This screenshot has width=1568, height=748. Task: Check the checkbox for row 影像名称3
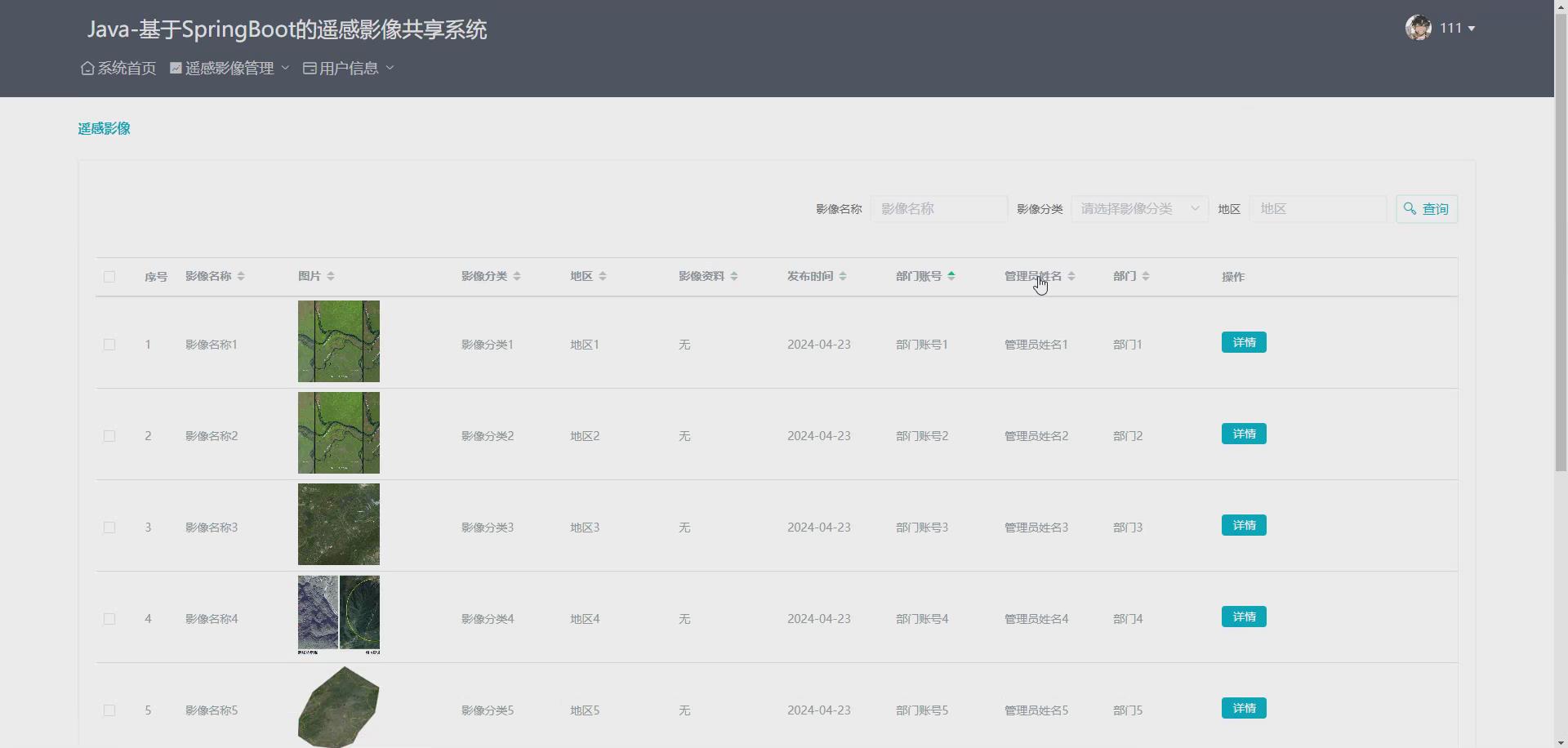[x=109, y=527]
